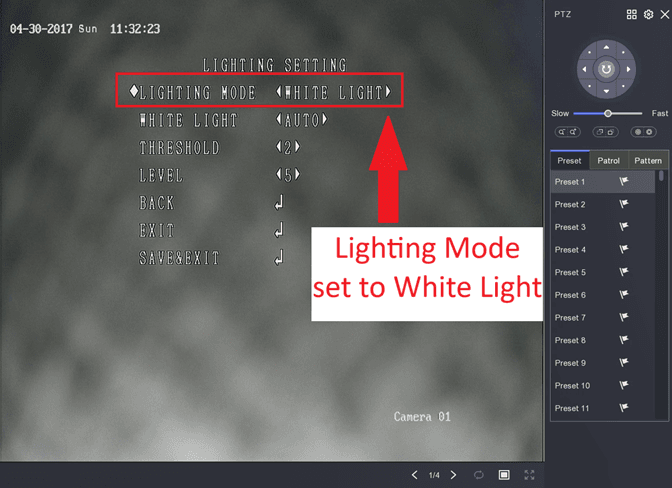Select Preset 8 in the list
This screenshot has width=672, height=488.
603,341
